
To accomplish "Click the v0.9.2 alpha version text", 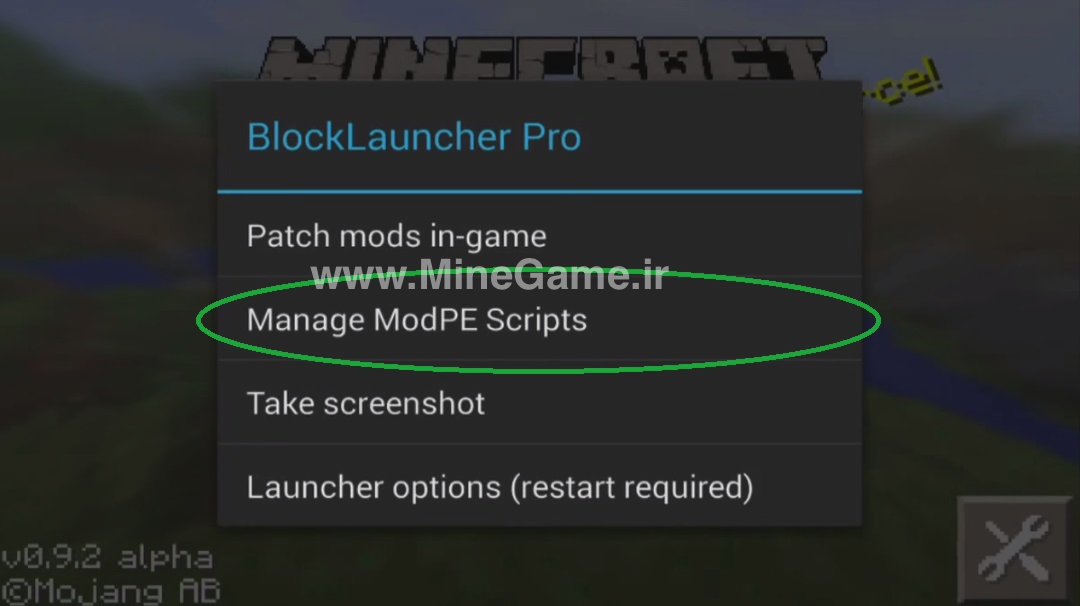I will point(107,557).
